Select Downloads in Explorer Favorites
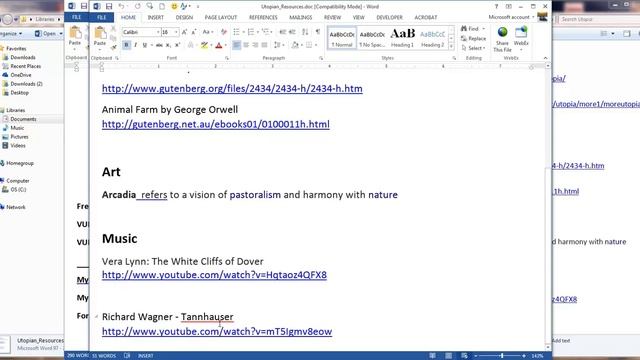The image size is (640, 360). tap(23, 58)
